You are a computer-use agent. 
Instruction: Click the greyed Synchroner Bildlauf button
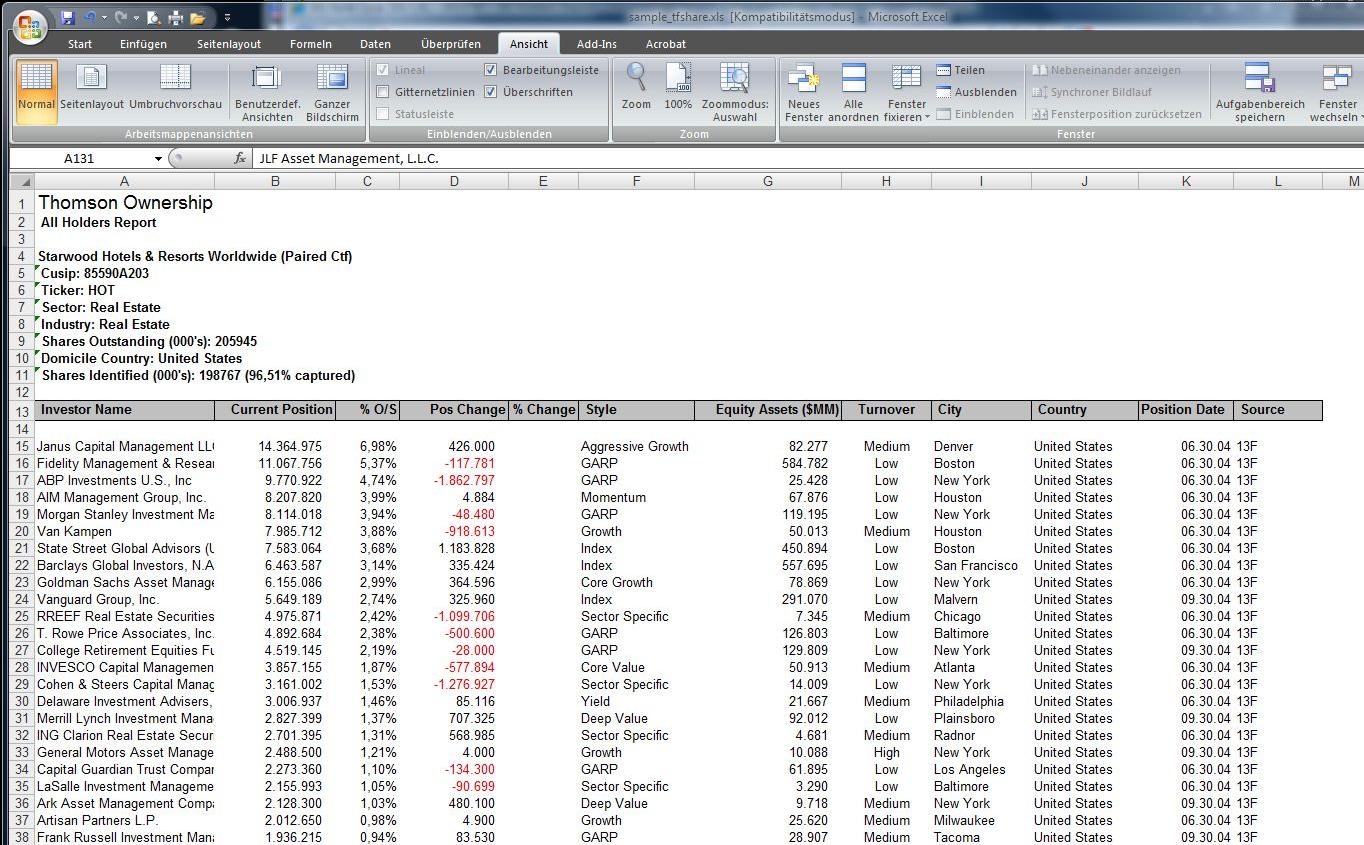click(1092, 92)
